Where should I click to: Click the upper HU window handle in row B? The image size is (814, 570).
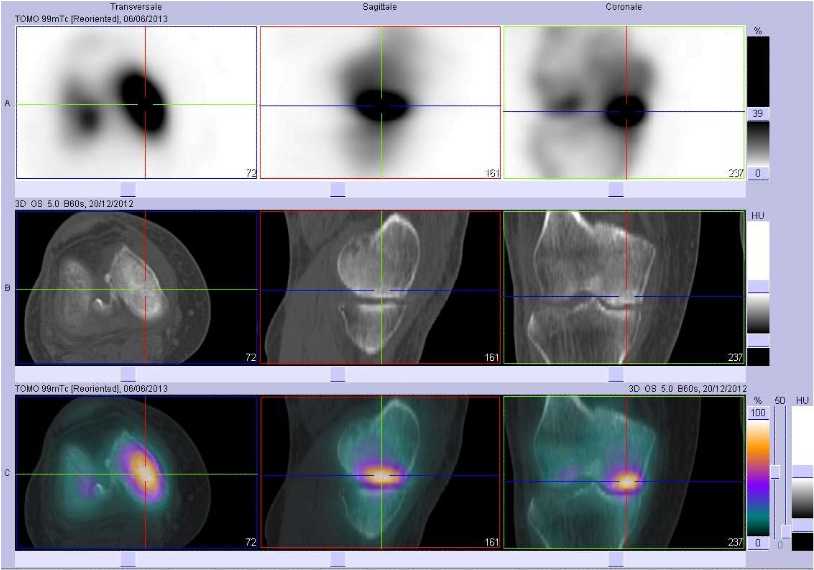point(758,287)
